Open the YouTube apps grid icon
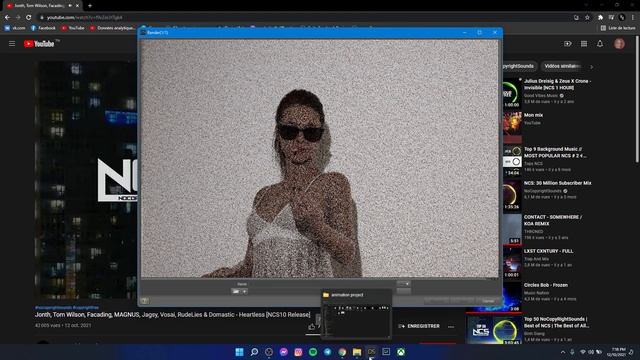Screen dimensions: 640x360 coord(584,44)
